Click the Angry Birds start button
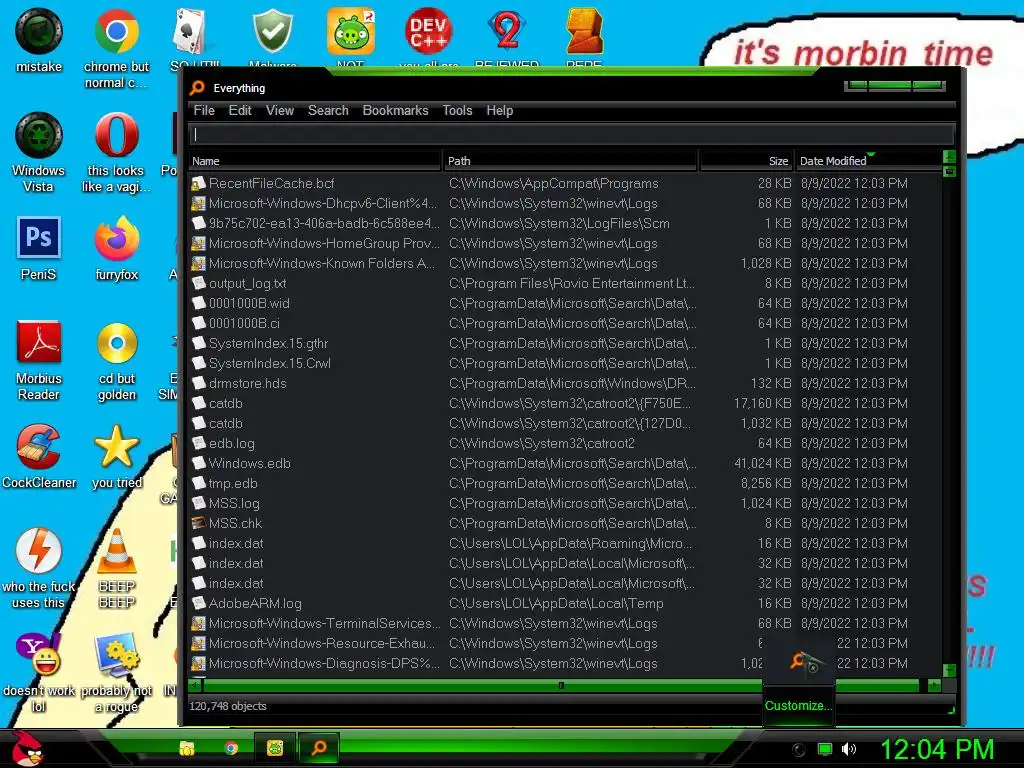1024x768 pixels. coord(27,748)
